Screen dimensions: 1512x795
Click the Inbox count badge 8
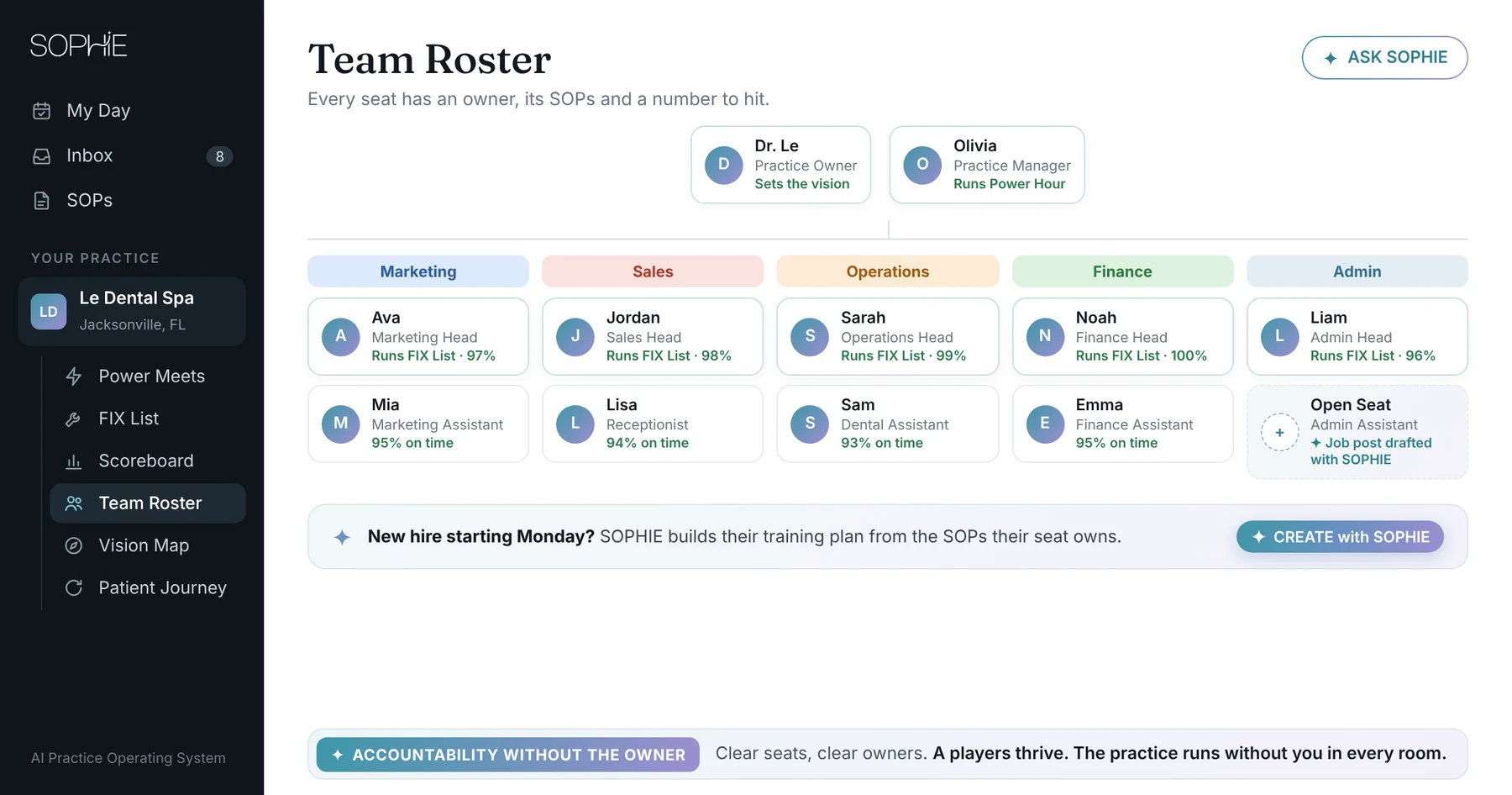point(220,156)
